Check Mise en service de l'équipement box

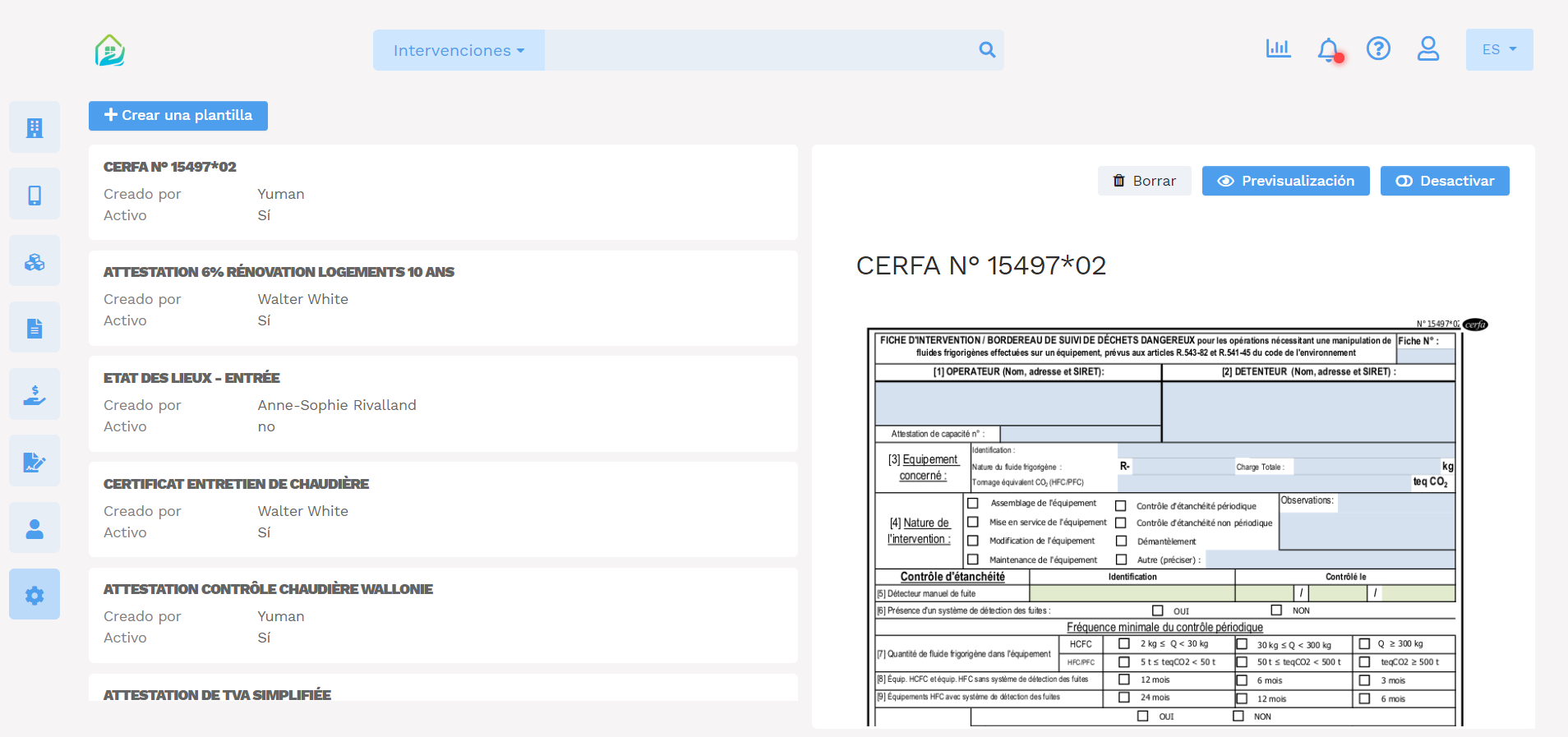[x=973, y=522]
